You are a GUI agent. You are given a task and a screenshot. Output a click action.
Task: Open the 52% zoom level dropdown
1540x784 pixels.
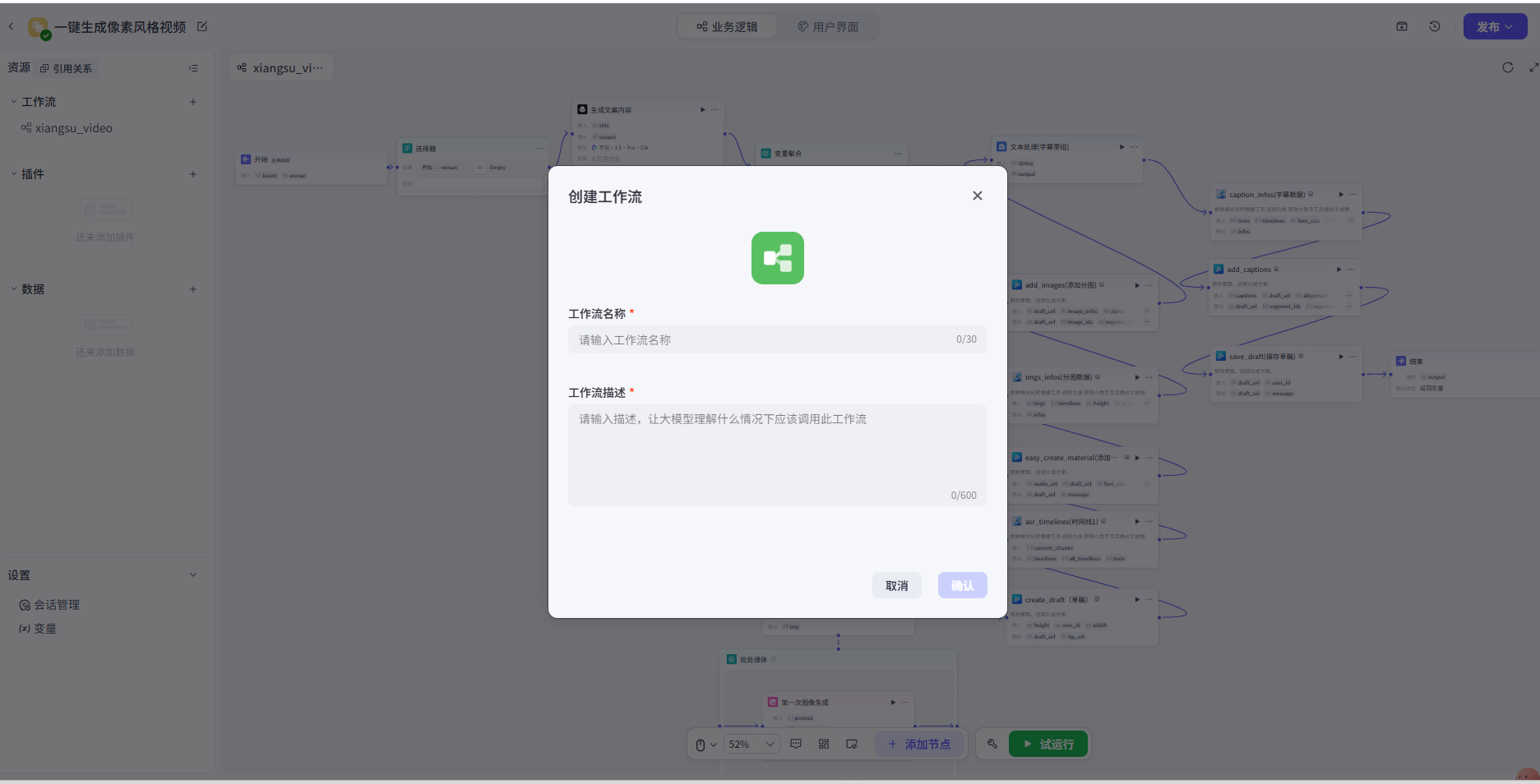tap(752, 745)
